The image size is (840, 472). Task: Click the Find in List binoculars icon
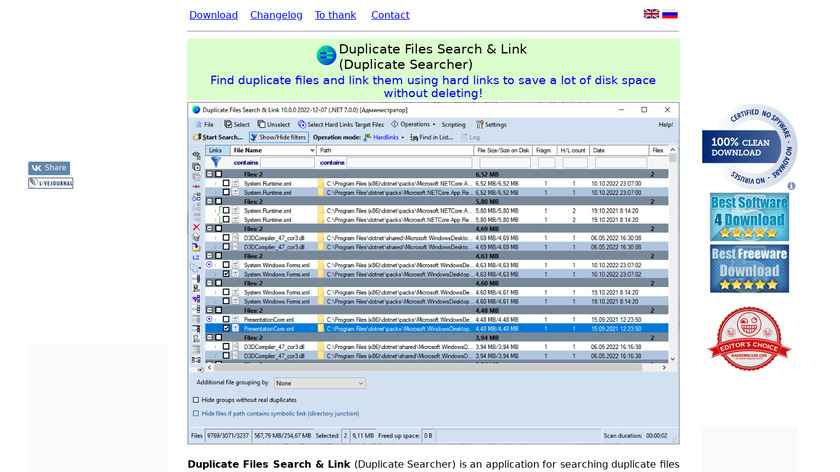pyautogui.click(x=414, y=137)
